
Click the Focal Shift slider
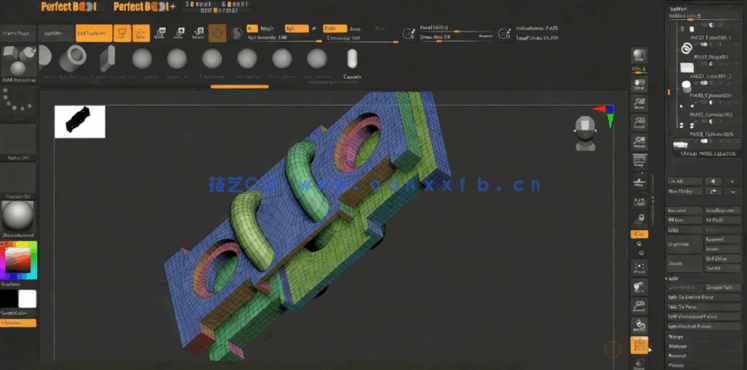click(457, 29)
